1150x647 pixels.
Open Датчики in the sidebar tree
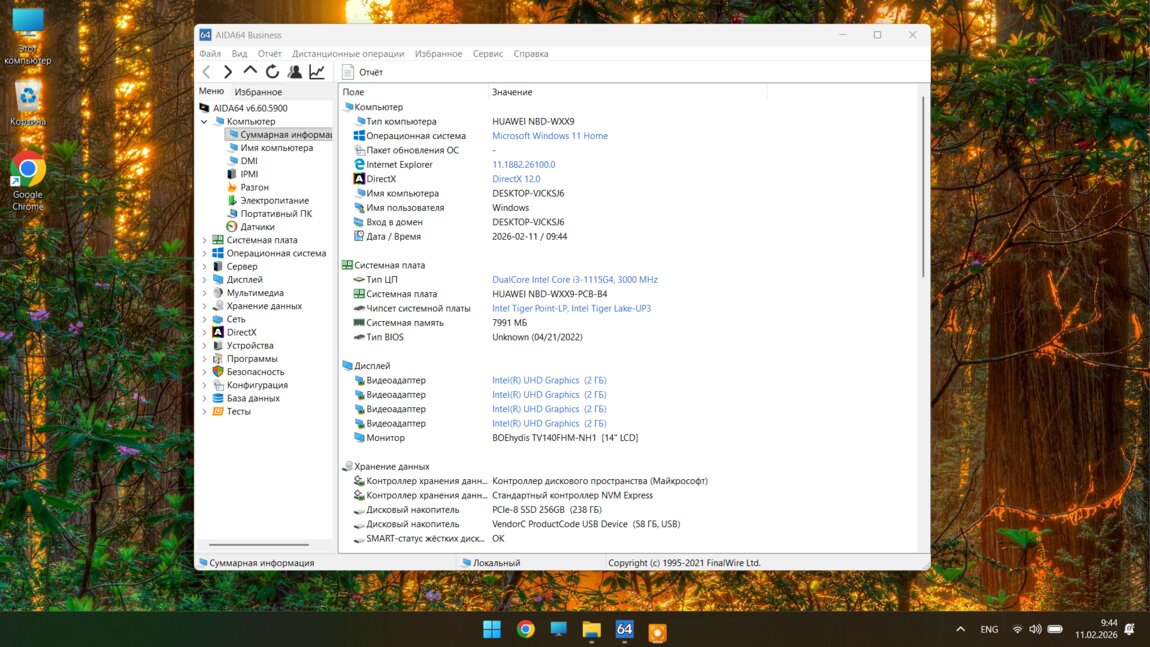(x=257, y=227)
